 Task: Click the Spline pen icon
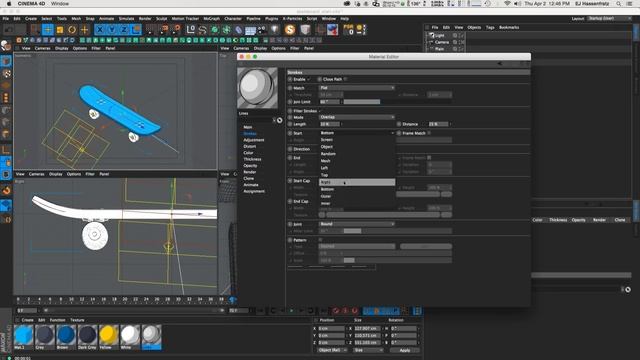(x=202, y=30)
